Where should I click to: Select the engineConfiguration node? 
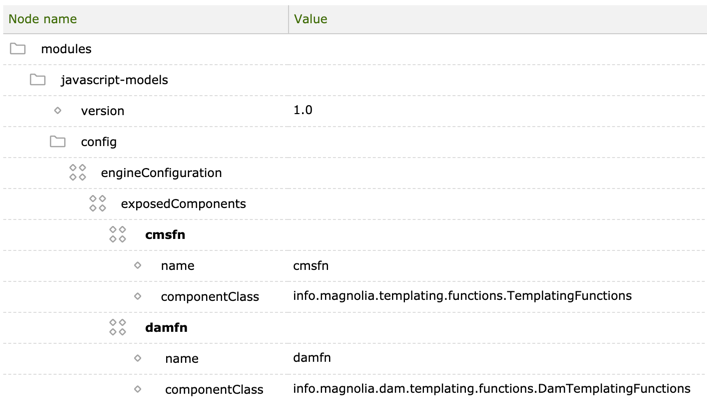[x=161, y=173]
